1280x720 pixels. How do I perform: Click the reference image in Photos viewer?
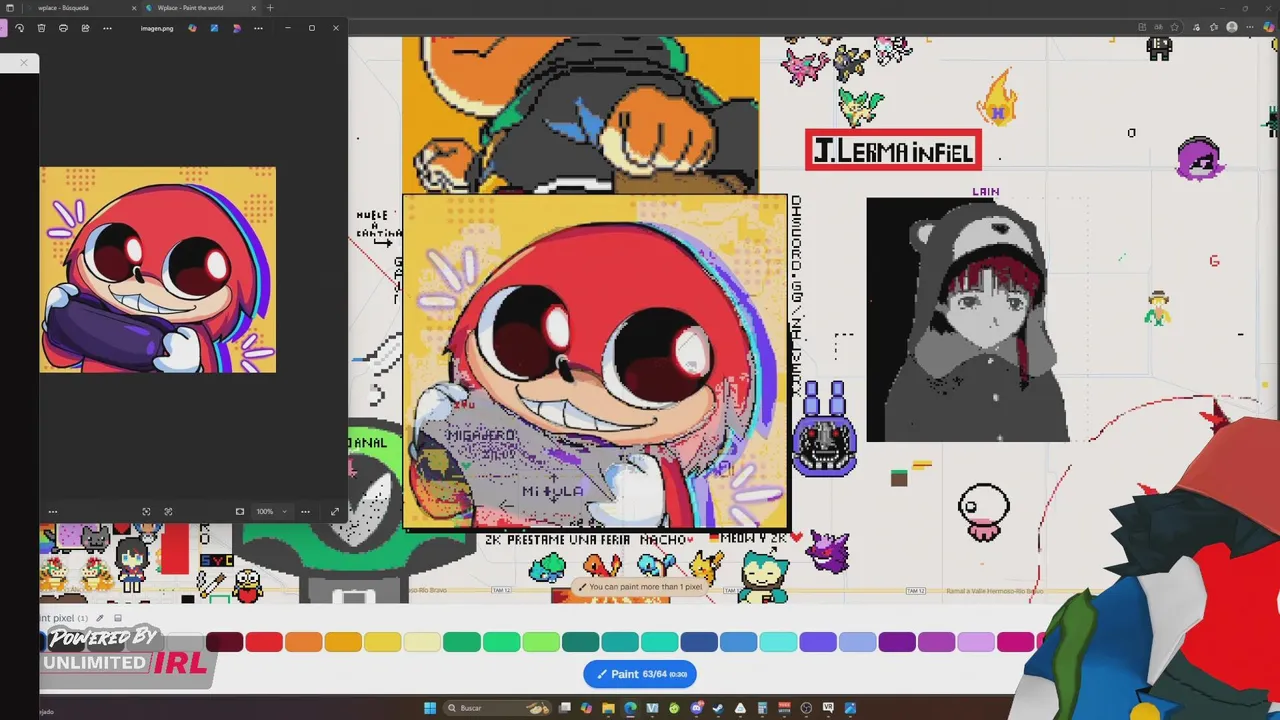158,270
